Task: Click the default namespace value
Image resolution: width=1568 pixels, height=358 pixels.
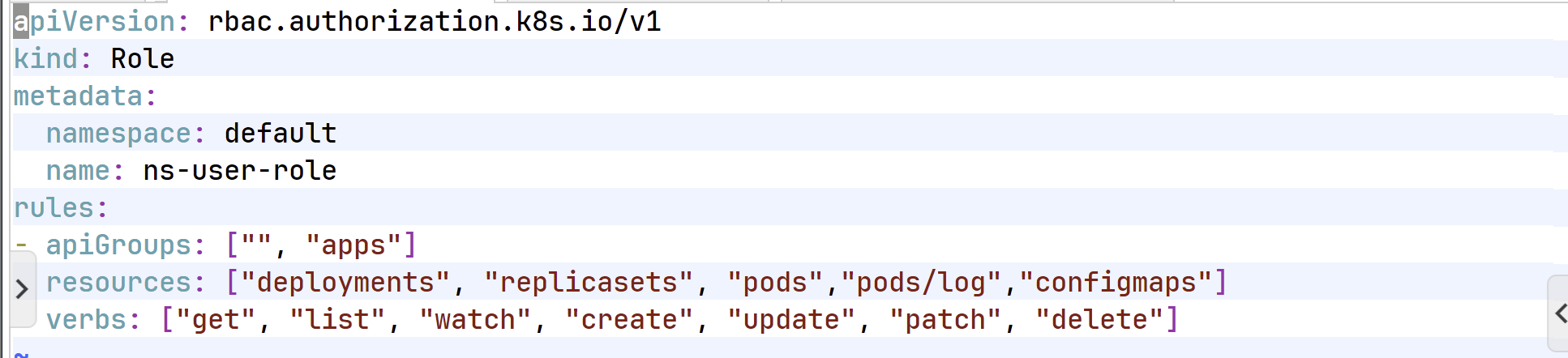Action: 281,133
